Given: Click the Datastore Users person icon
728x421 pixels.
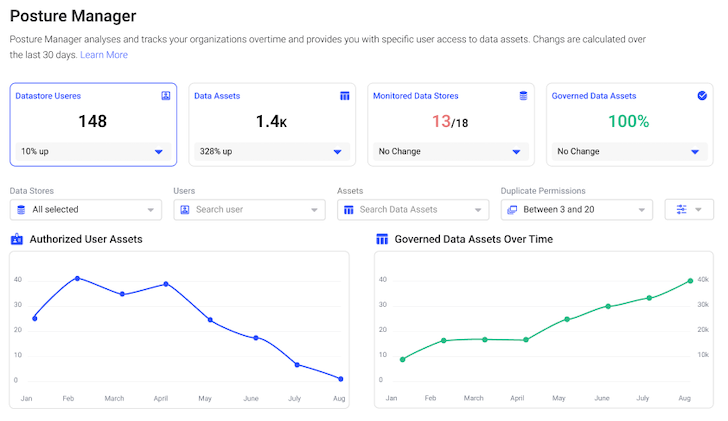Looking at the screenshot, I should [166, 96].
